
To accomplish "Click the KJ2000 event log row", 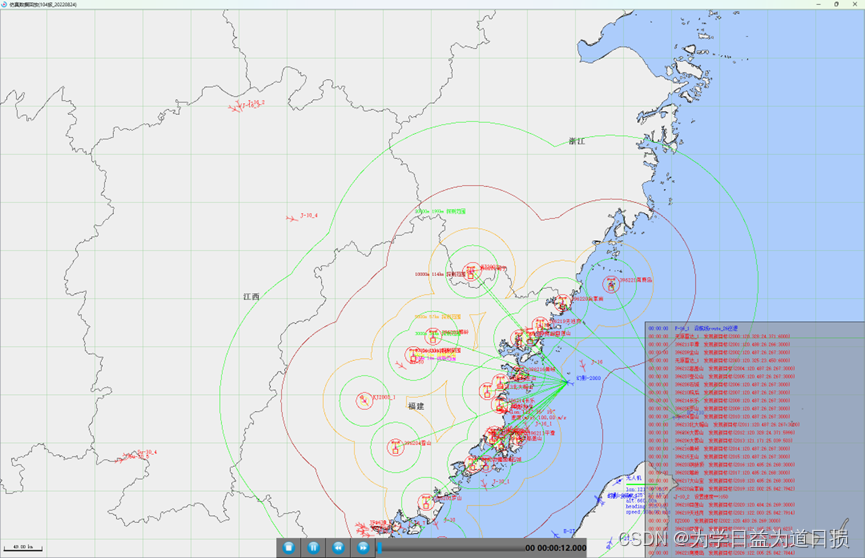I will [x=714, y=520].
